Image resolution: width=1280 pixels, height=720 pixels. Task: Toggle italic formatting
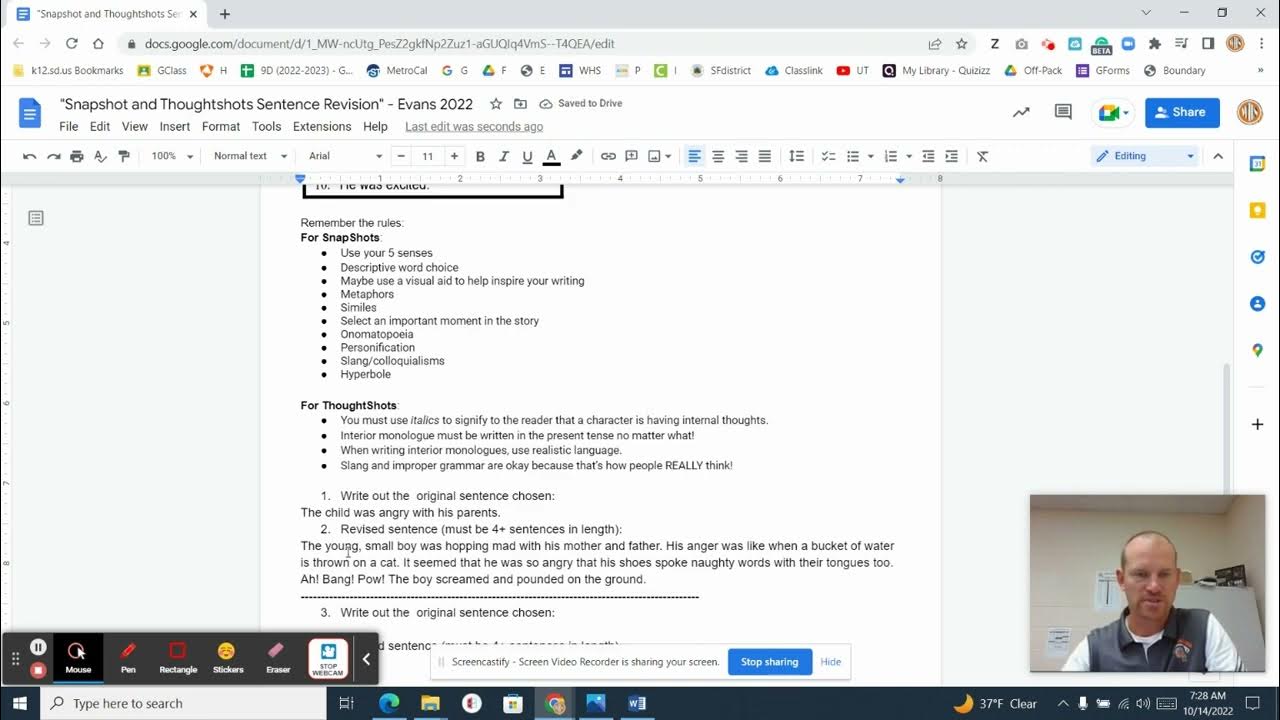tap(504, 156)
